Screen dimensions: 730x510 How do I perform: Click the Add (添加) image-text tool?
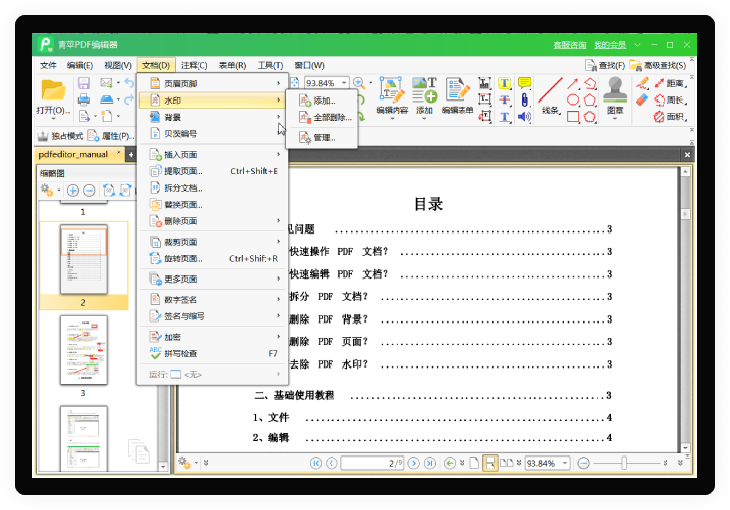point(424,96)
